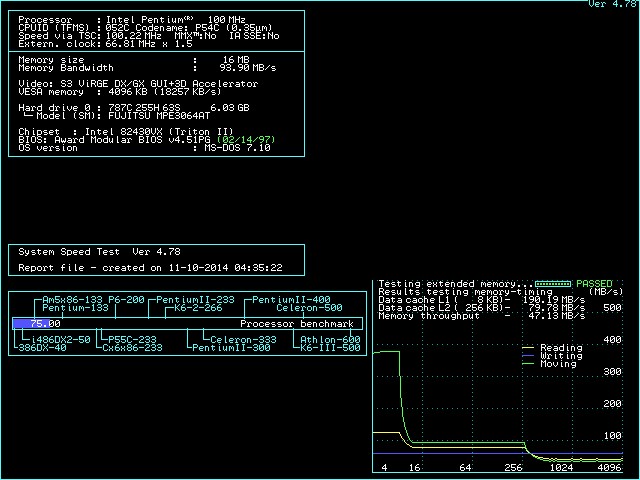
Task: Select the Reading legend entry
Action: 560,348
